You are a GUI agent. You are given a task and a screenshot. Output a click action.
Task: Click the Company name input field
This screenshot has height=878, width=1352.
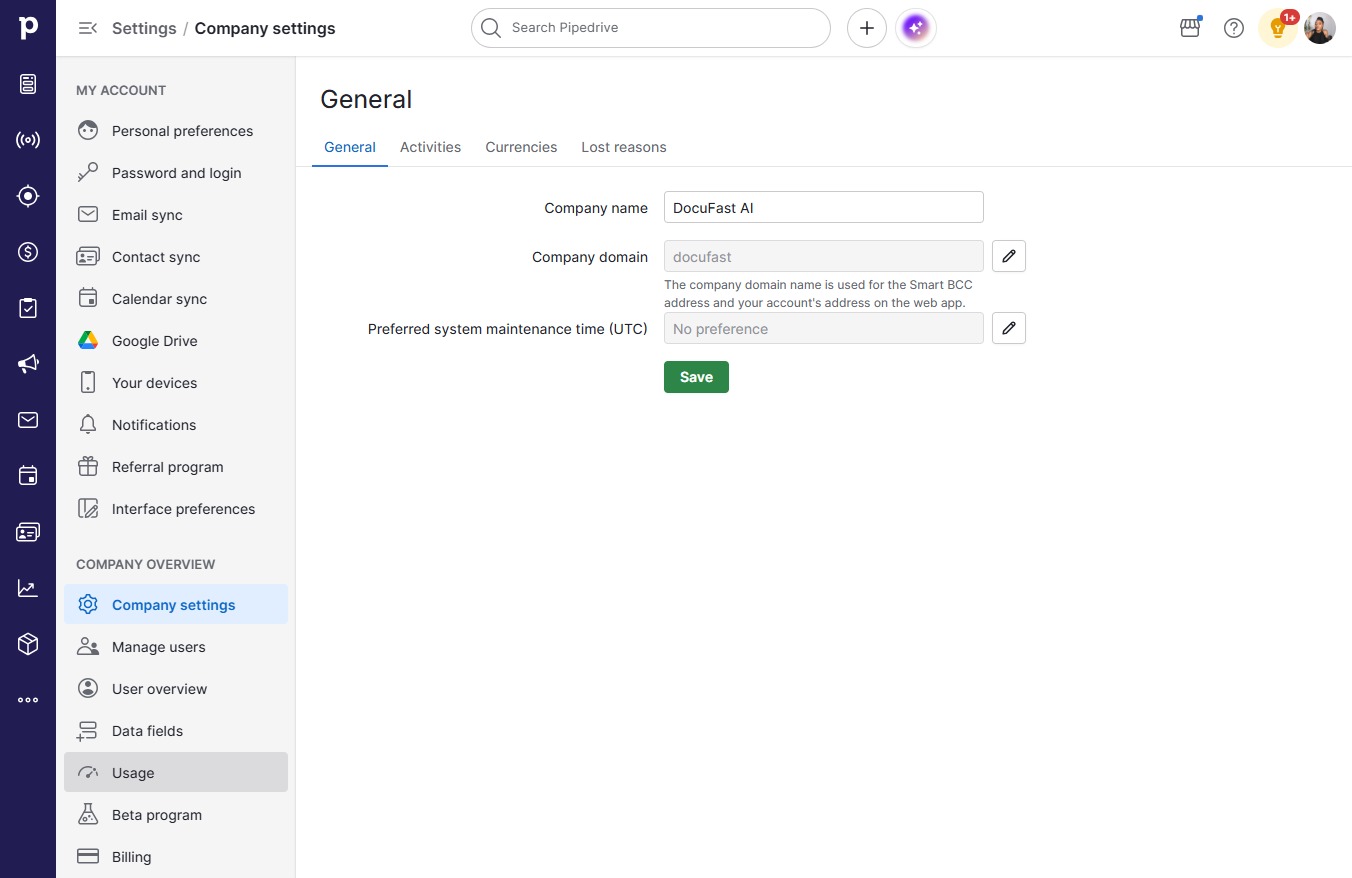pos(824,207)
